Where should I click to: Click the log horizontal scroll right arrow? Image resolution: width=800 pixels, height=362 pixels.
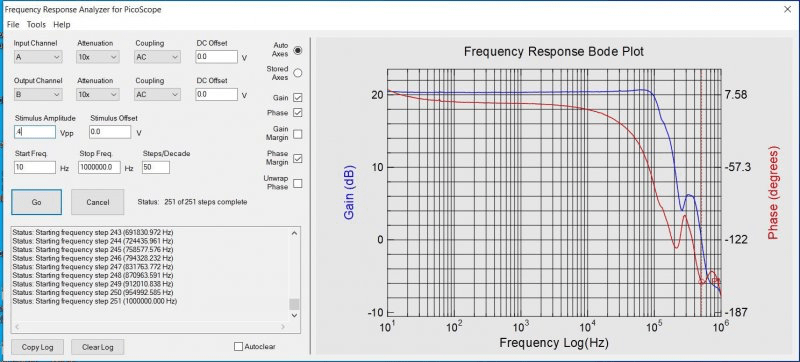pyautogui.click(x=284, y=327)
